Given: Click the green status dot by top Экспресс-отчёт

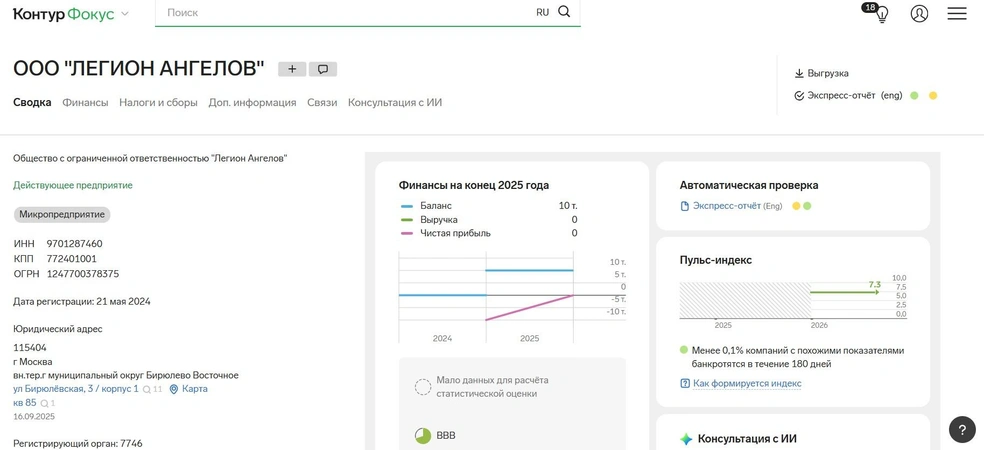Looking at the screenshot, I should coord(914,96).
